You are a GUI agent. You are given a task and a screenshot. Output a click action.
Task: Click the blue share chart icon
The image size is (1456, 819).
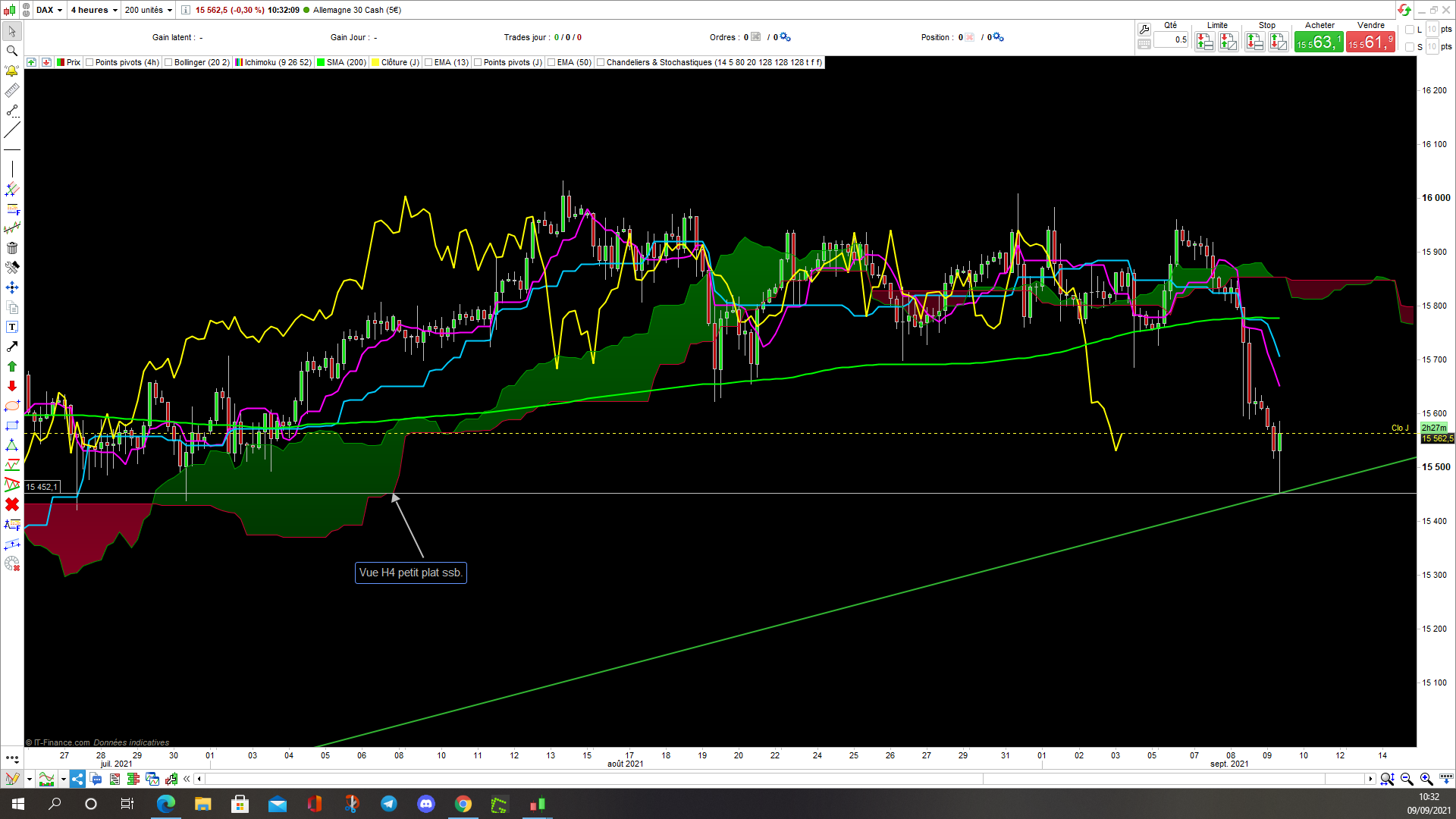(77, 779)
